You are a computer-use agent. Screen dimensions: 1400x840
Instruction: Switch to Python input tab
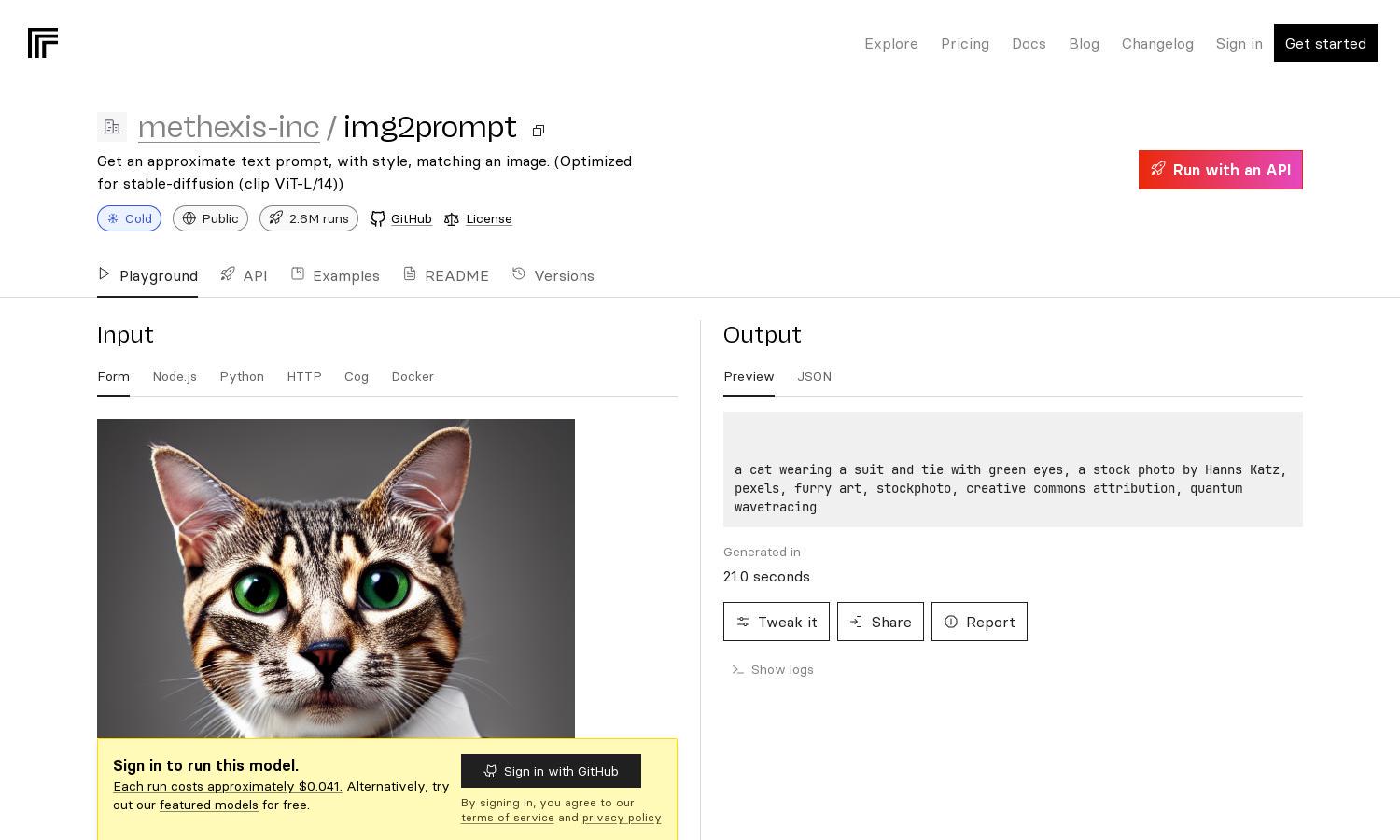[x=242, y=376]
